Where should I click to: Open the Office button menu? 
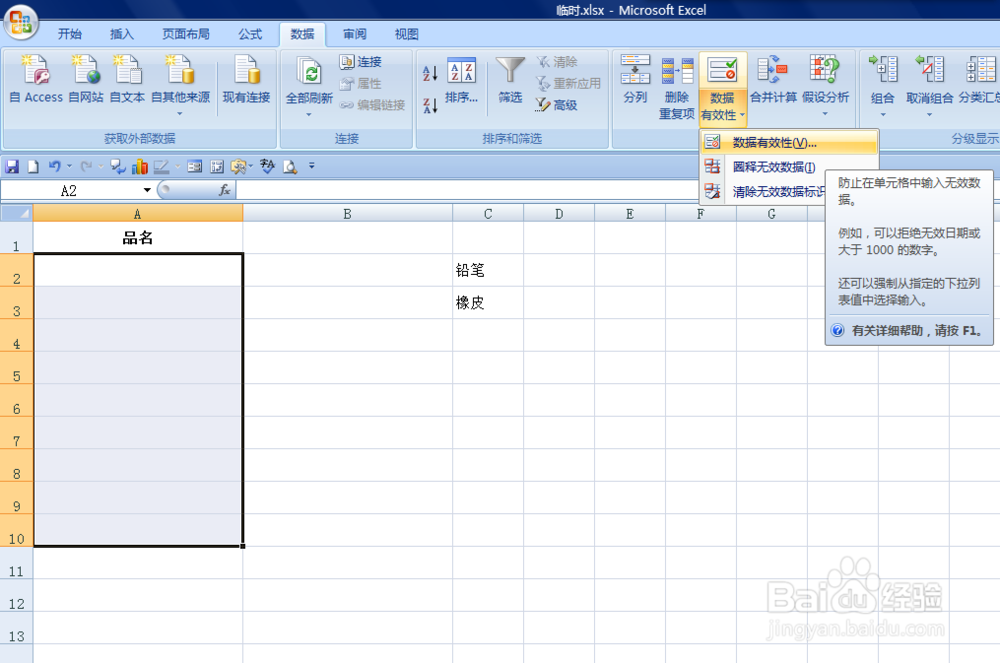click(21, 22)
